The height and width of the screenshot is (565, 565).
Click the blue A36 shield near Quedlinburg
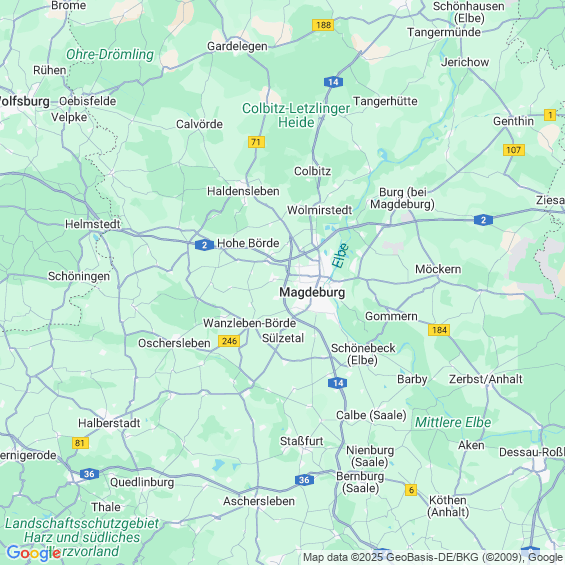click(89, 474)
